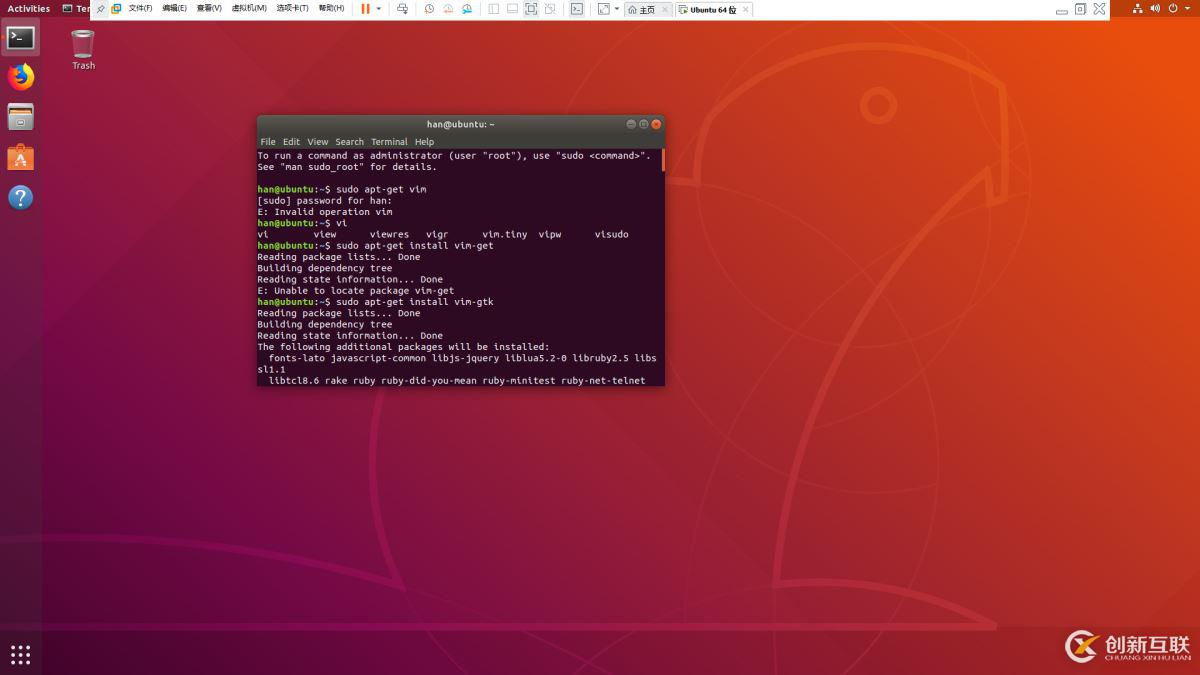The image size is (1200, 675).
Task: Click Activities in the Ubuntu top bar
Action: pyautogui.click(x=28, y=8)
